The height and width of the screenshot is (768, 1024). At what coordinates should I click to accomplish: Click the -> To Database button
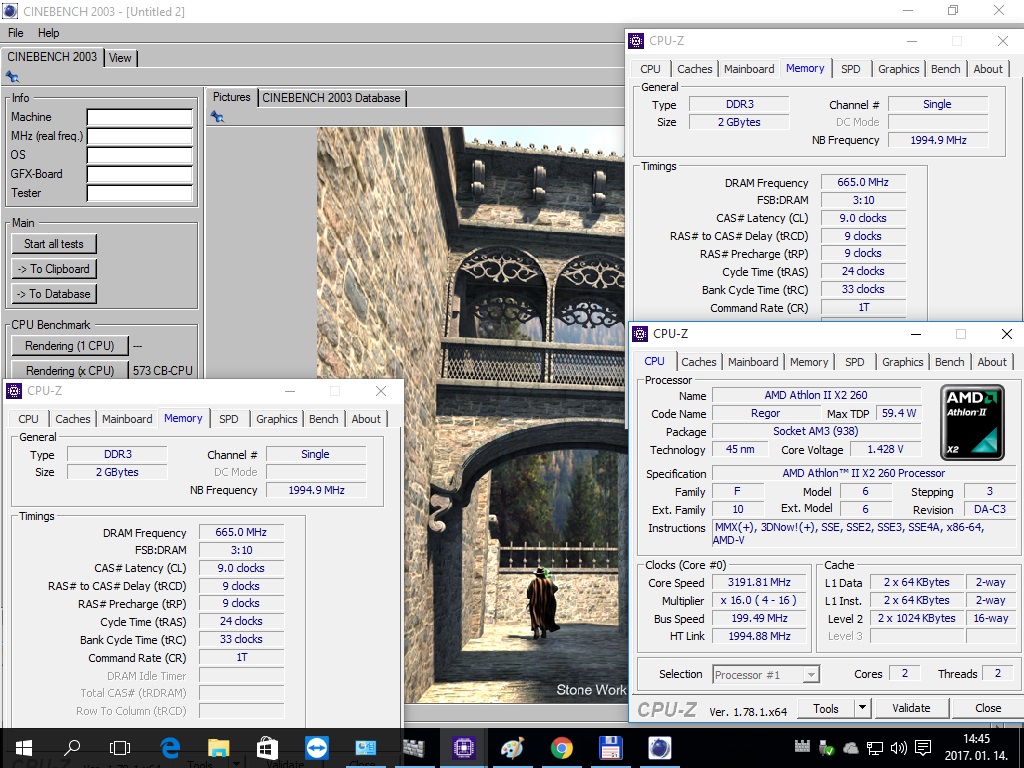54,294
